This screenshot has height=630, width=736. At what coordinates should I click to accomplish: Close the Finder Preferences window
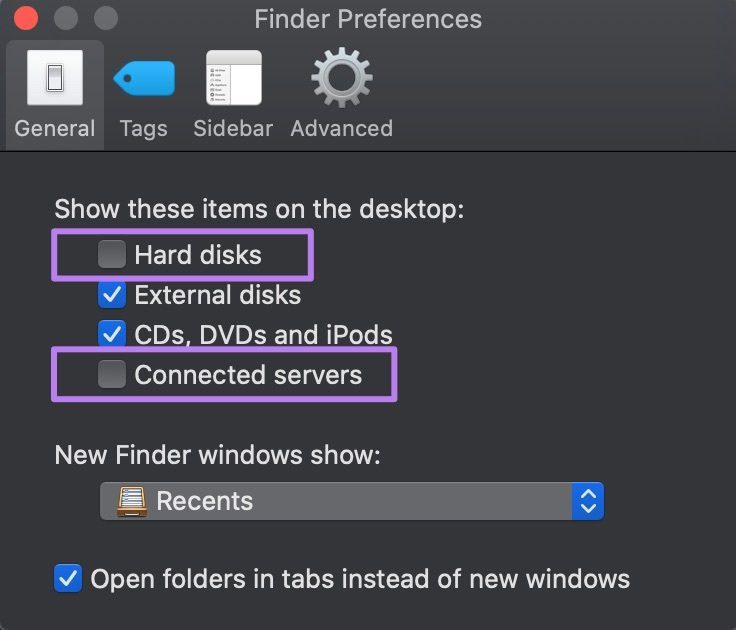[26, 18]
